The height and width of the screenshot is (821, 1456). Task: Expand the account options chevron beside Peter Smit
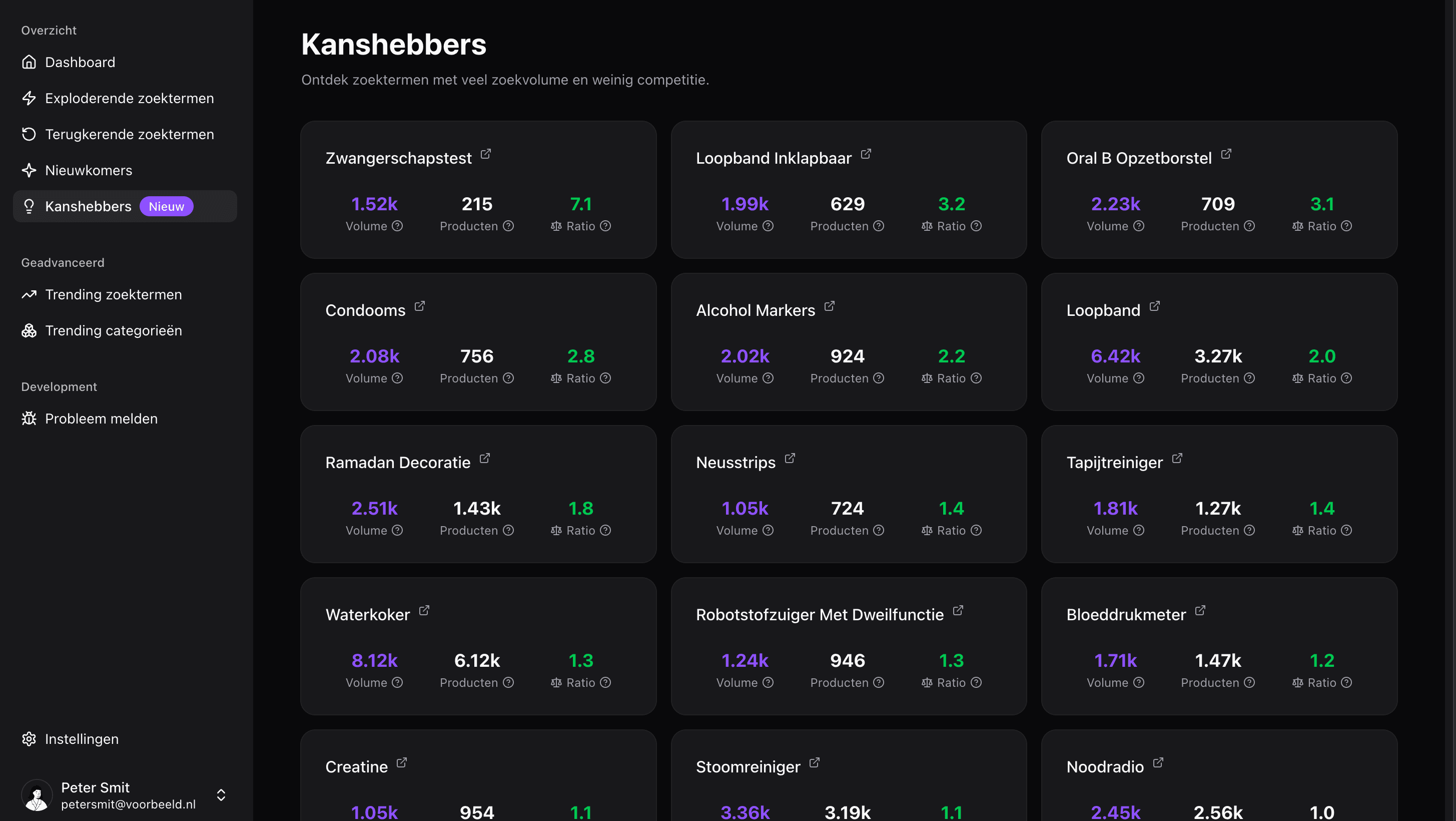(x=221, y=795)
